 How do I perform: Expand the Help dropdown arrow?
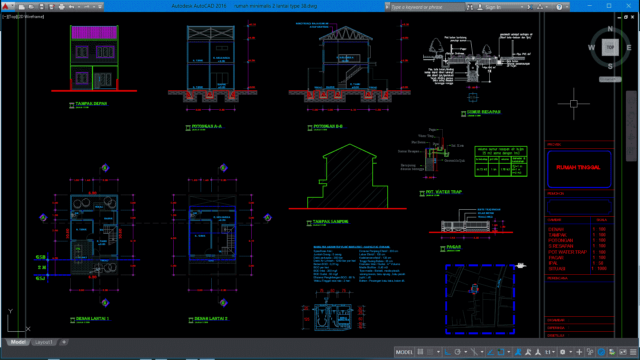point(567,7)
